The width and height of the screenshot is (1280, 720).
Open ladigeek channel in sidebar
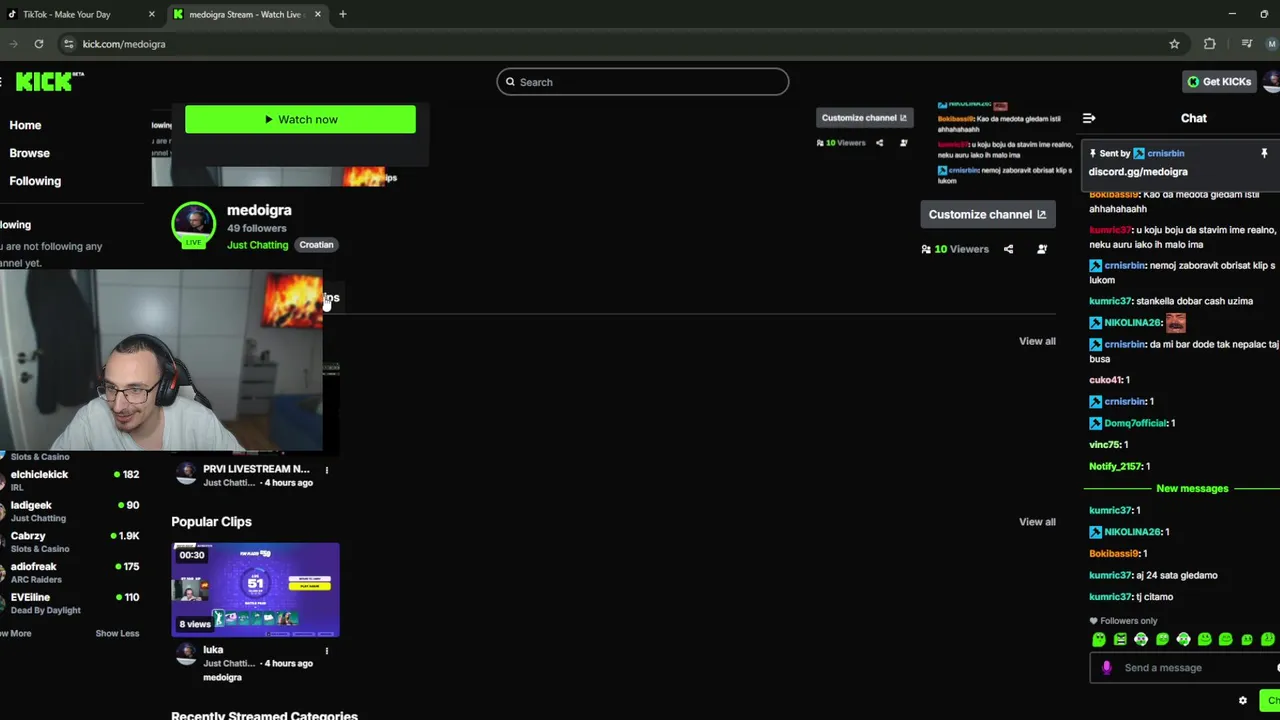[72, 511]
